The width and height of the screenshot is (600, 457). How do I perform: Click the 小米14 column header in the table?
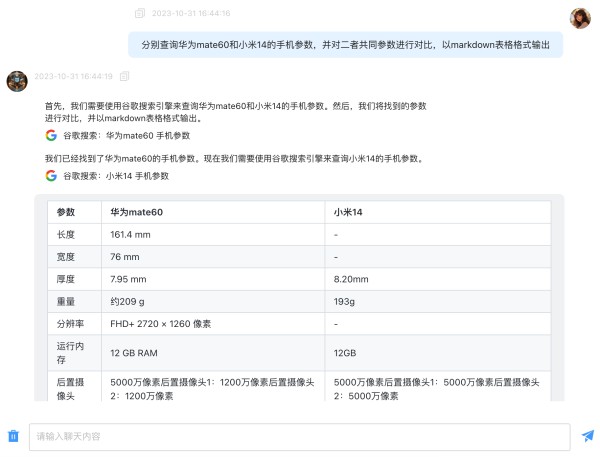coord(350,212)
